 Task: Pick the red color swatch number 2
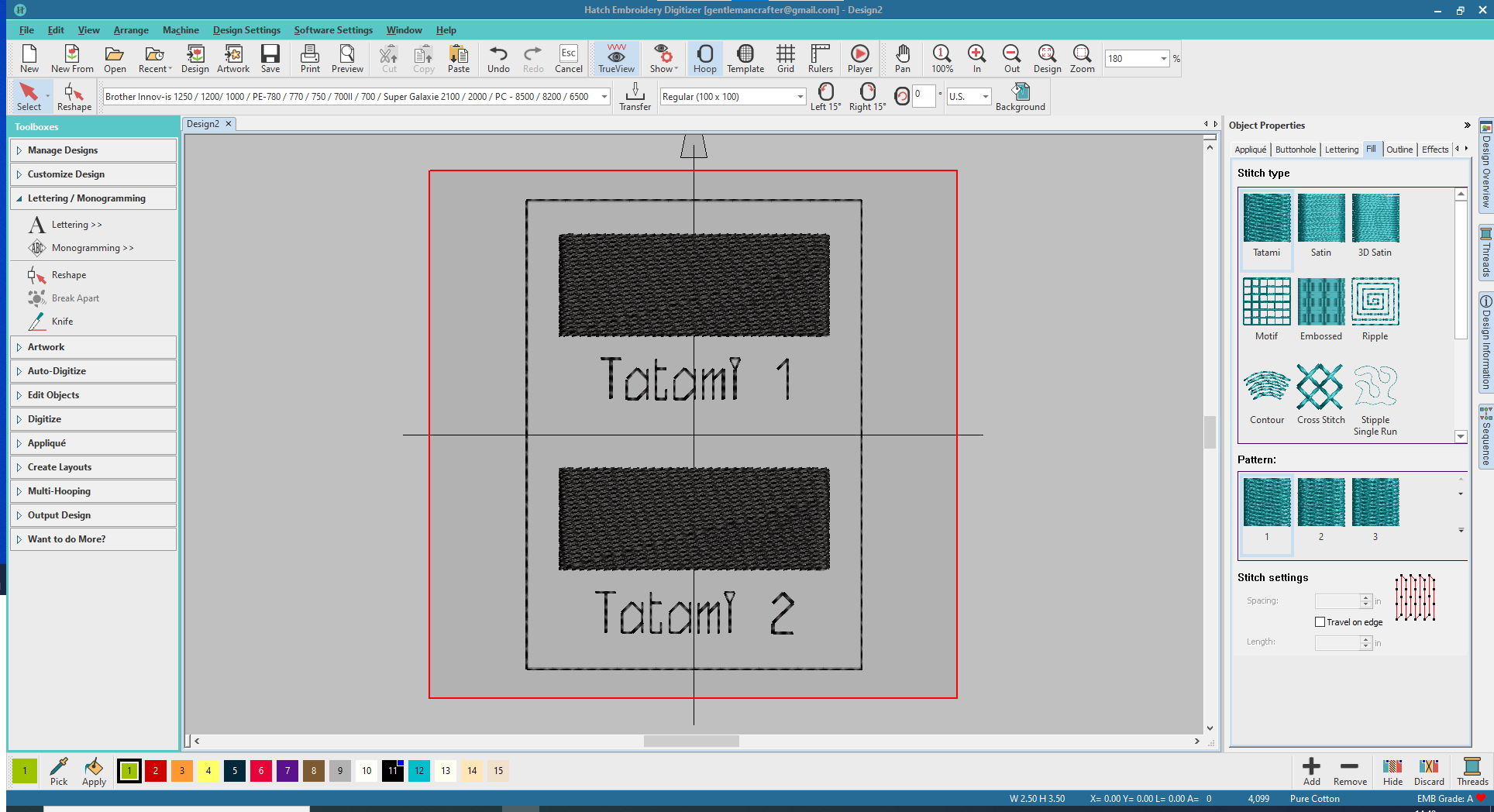click(156, 771)
